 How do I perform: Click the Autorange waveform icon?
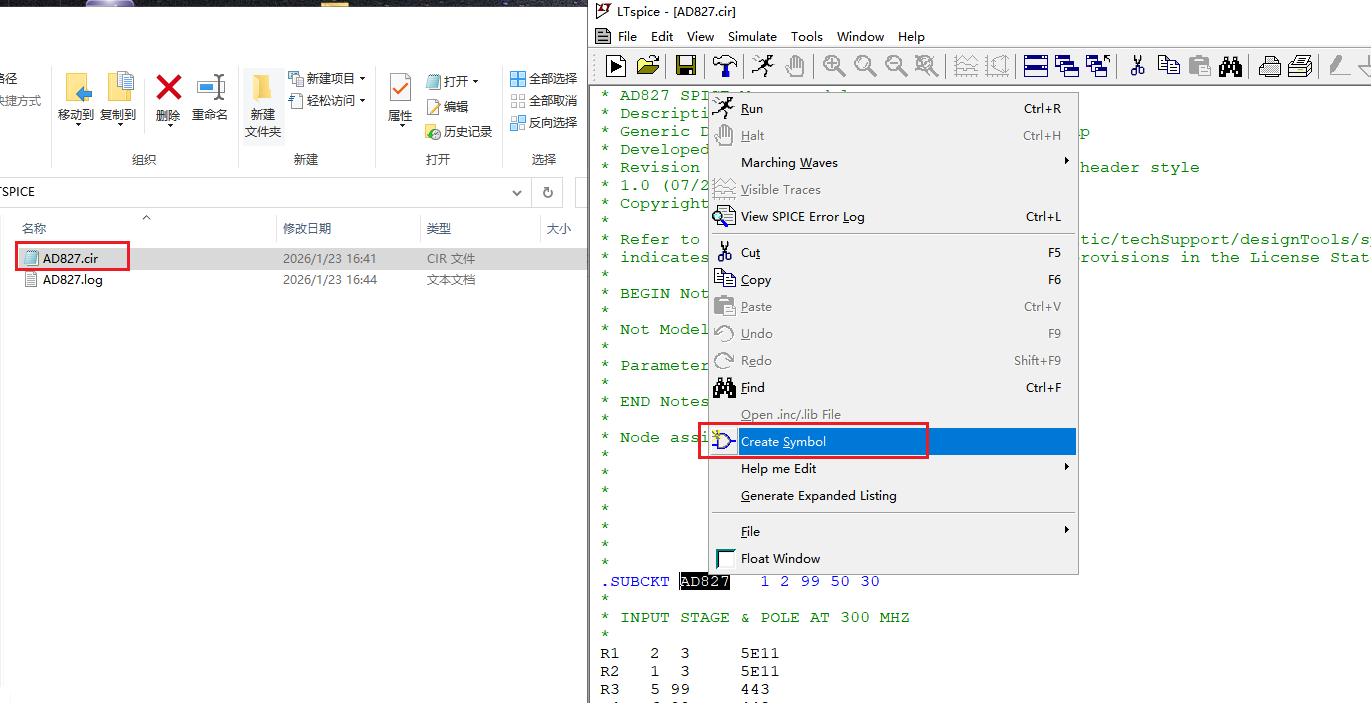pos(966,66)
